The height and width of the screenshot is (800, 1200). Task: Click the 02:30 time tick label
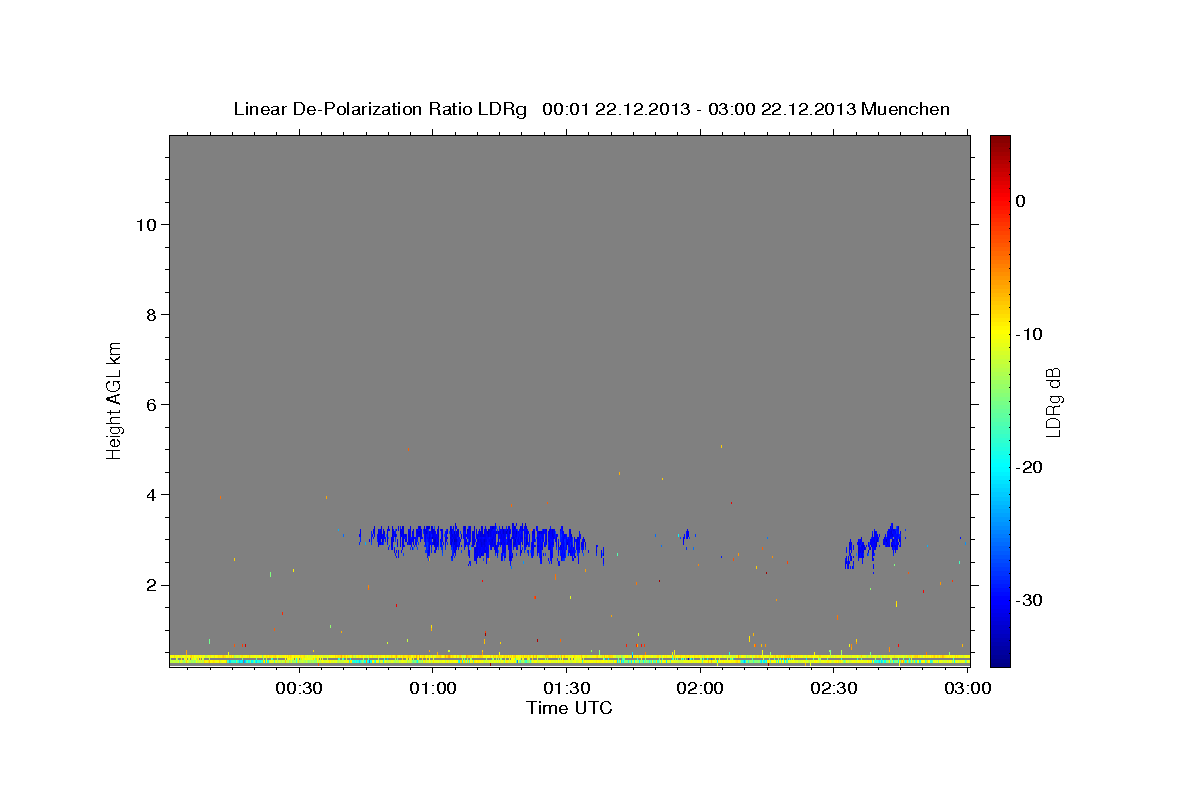point(834,689)
